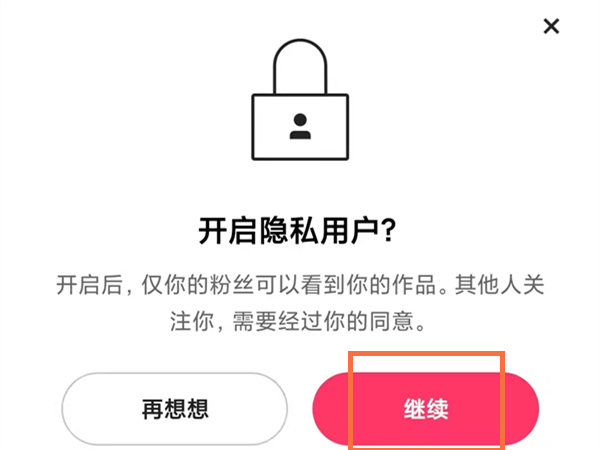Select the rectangular lock body graphic
600x450 pixels.
(300, 127)
